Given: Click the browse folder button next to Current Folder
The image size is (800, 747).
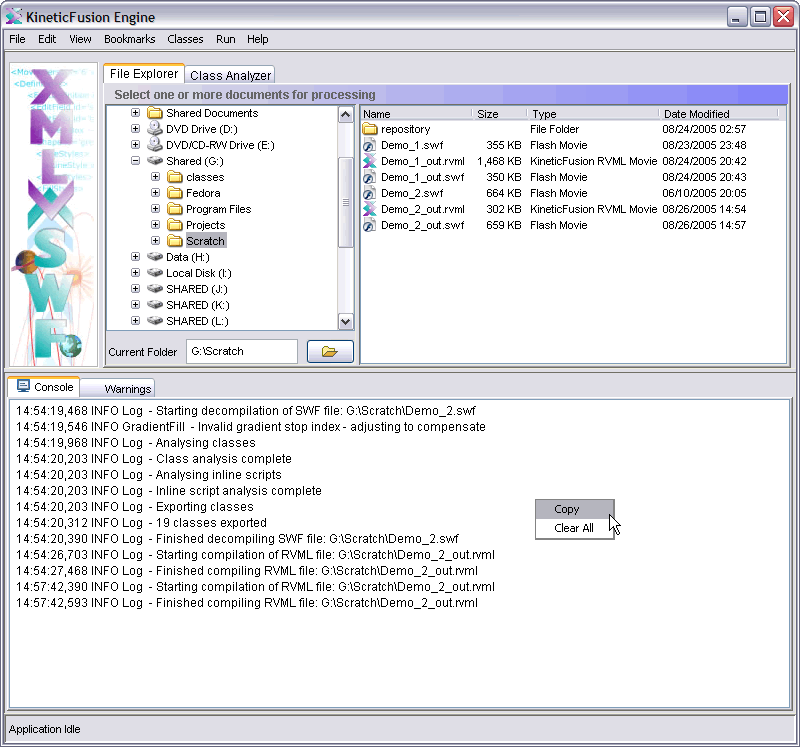Looking at the screenshot, I should tap(330, 352).
